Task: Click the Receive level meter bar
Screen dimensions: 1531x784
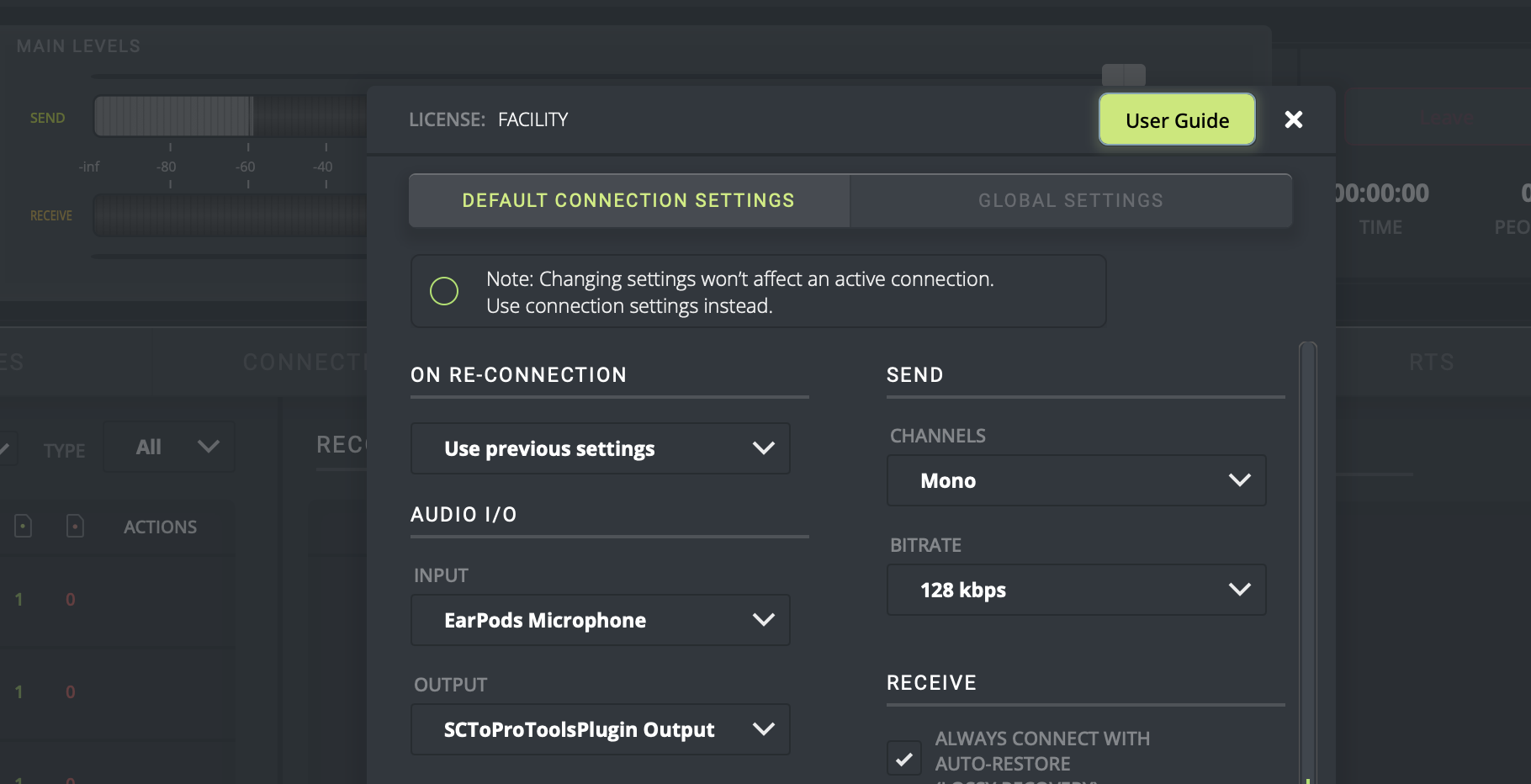Action: pyautogui.click(x=229, y=215)
